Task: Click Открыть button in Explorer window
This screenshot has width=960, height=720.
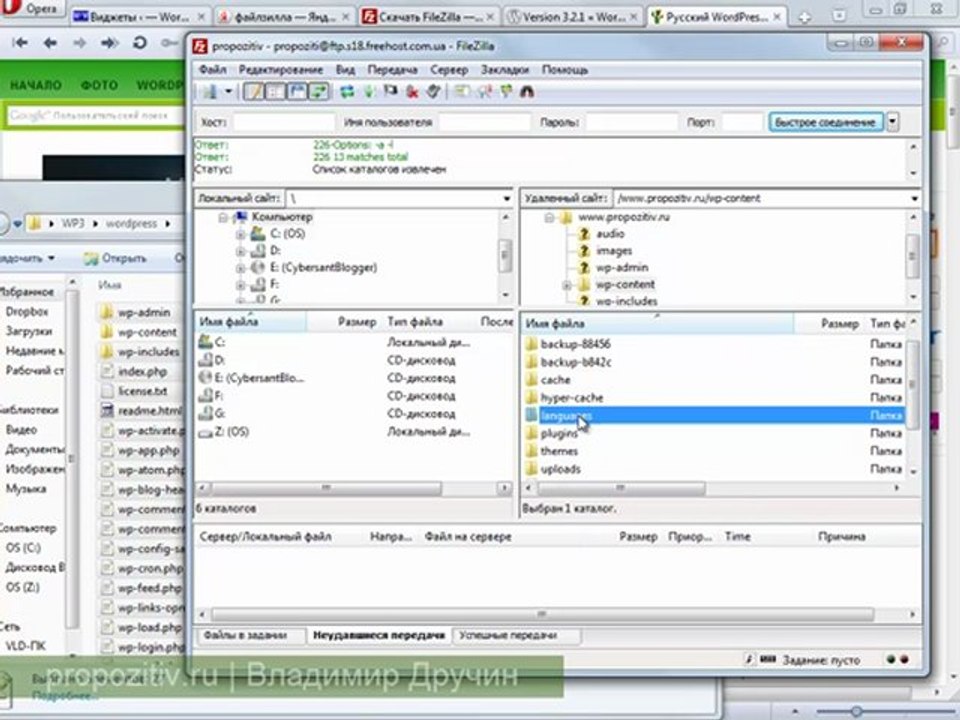Action: coord(115,258)
